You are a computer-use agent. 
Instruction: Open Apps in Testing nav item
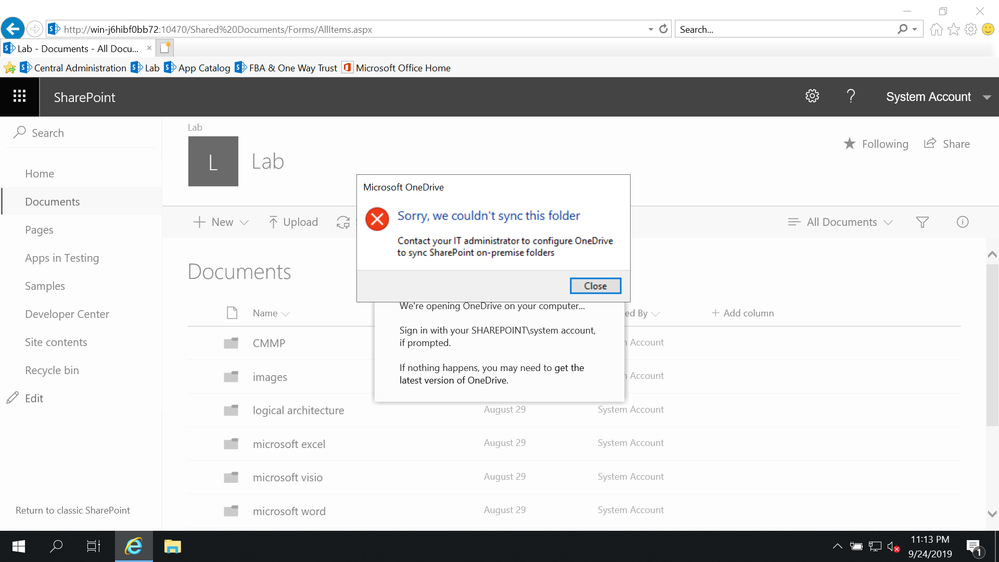62,257
